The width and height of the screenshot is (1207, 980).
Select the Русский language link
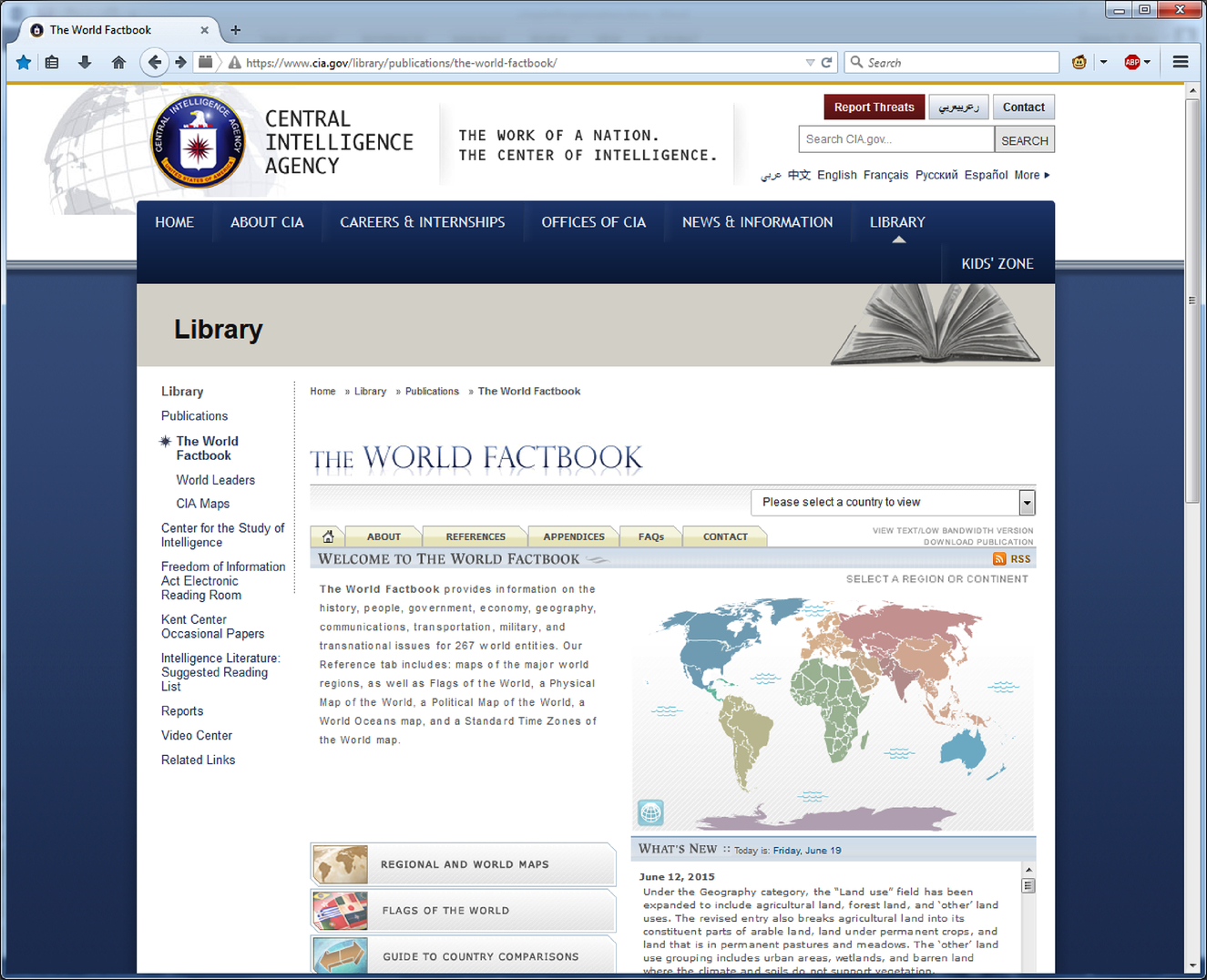click(x=936, y=175)
